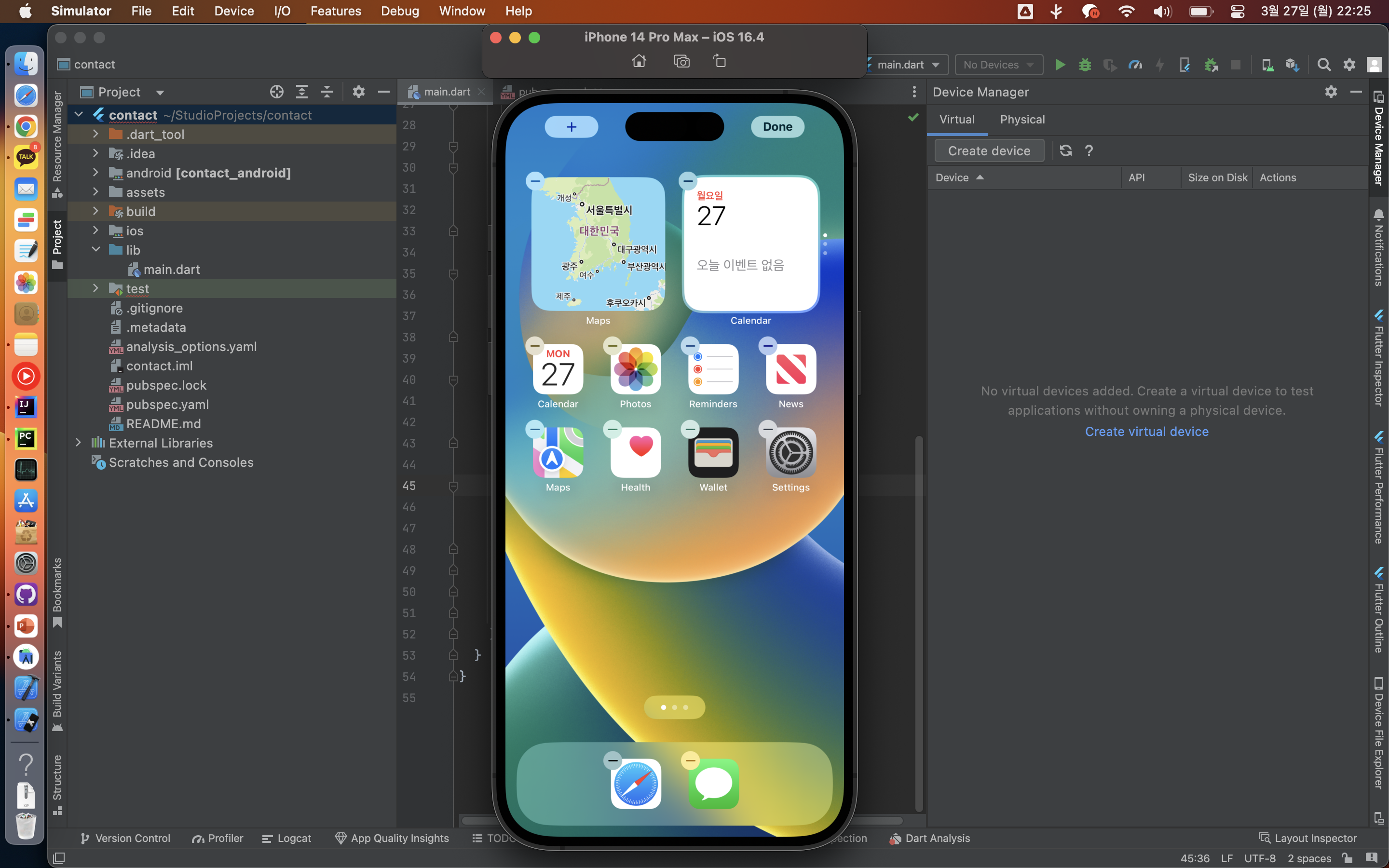Click the Create virtual device link
Screen dimensions: 1389x868
[1146, 432]
